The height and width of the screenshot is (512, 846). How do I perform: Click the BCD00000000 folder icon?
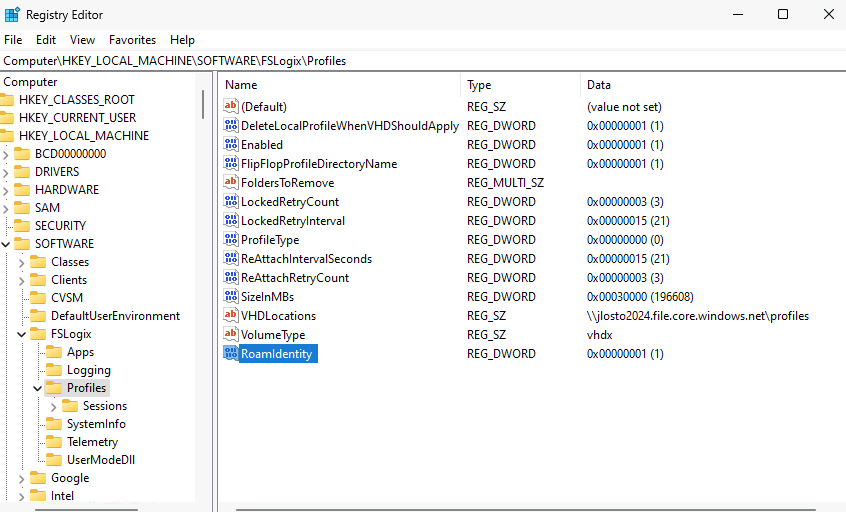coord(22,154)
